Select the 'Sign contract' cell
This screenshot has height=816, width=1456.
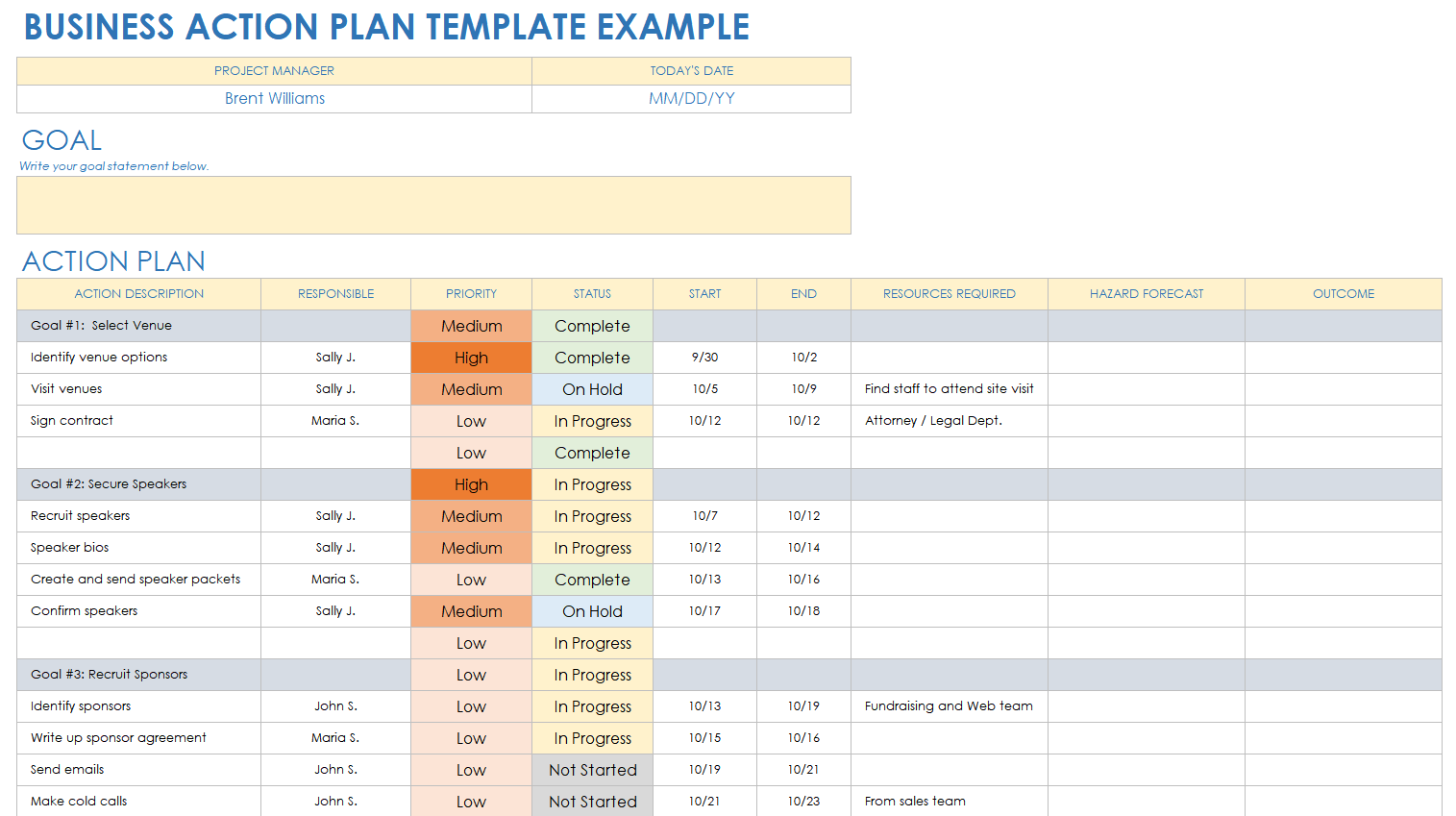[x=139, y=421]
